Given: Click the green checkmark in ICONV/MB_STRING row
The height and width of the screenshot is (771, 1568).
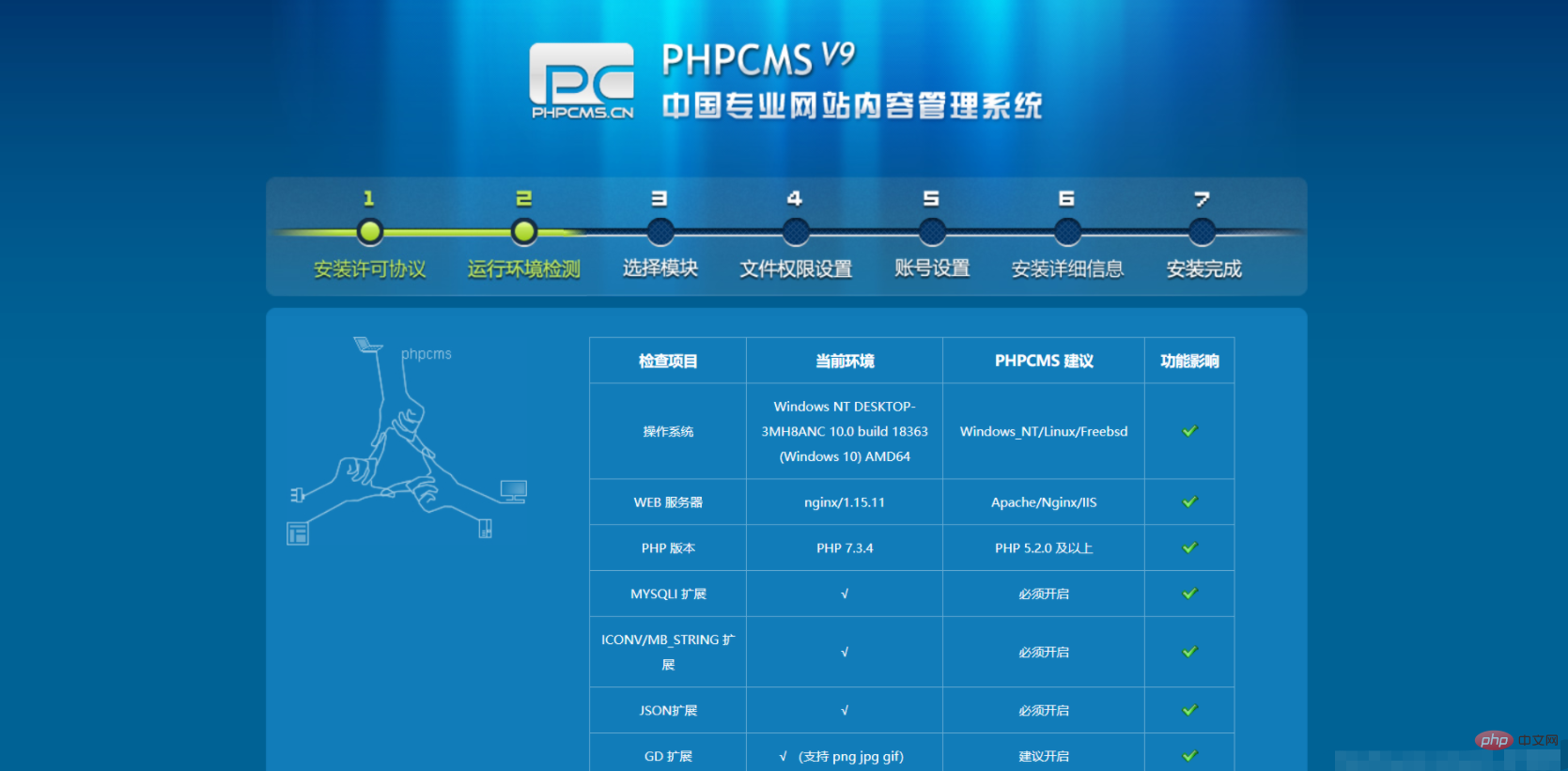Looking at the screenshot, I should click(x=1189, y=652).
